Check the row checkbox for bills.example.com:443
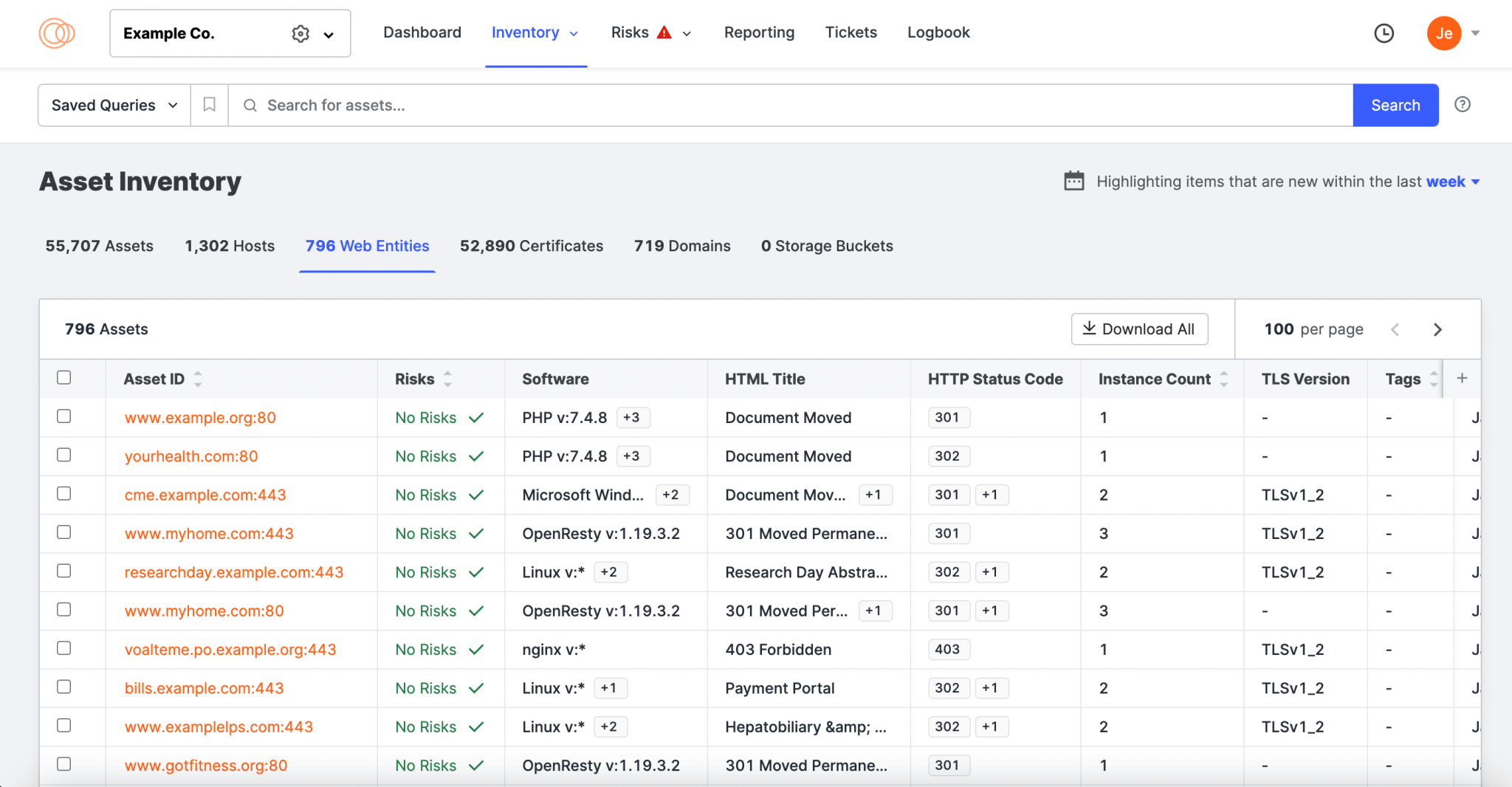 [63, 687]
